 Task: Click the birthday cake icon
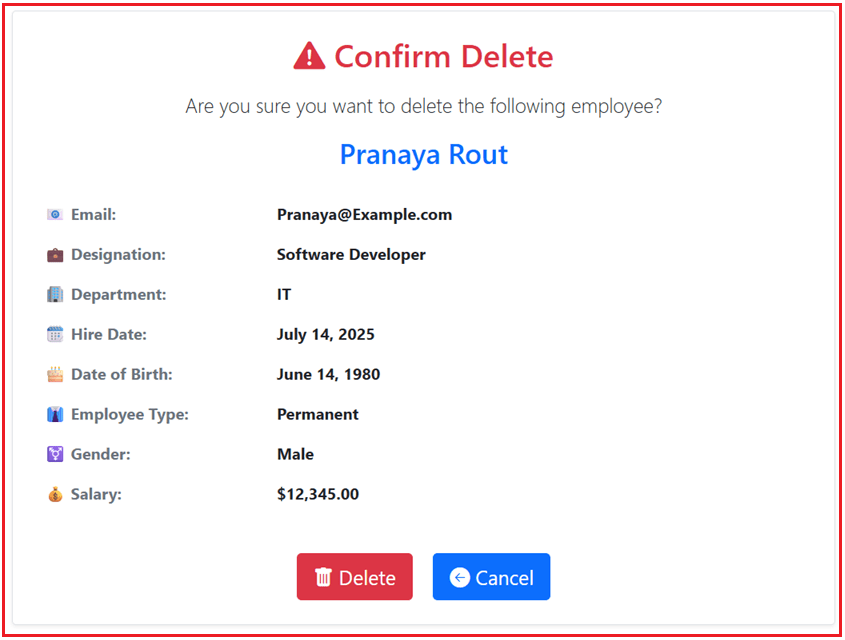pos(55,375)
